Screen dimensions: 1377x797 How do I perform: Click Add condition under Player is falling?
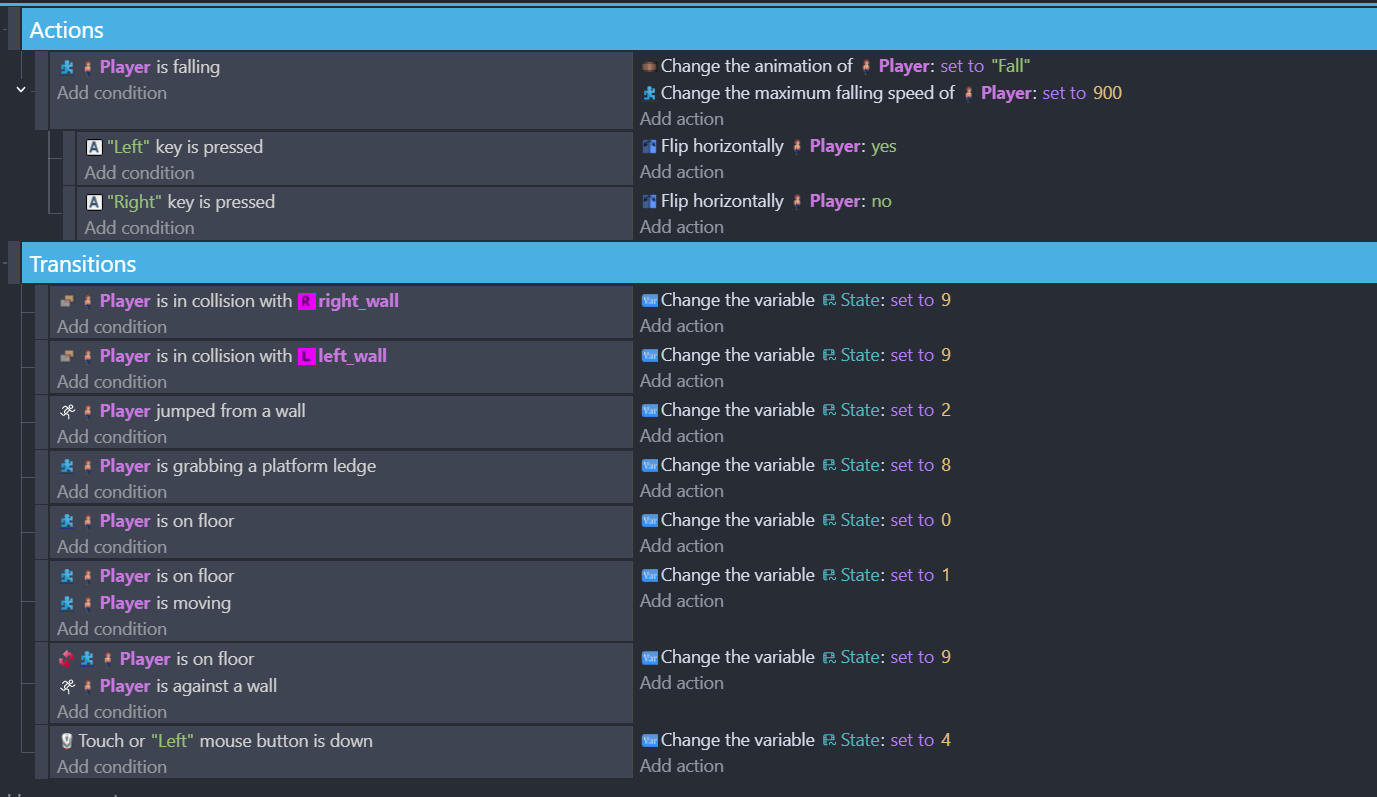coord(112,93)
